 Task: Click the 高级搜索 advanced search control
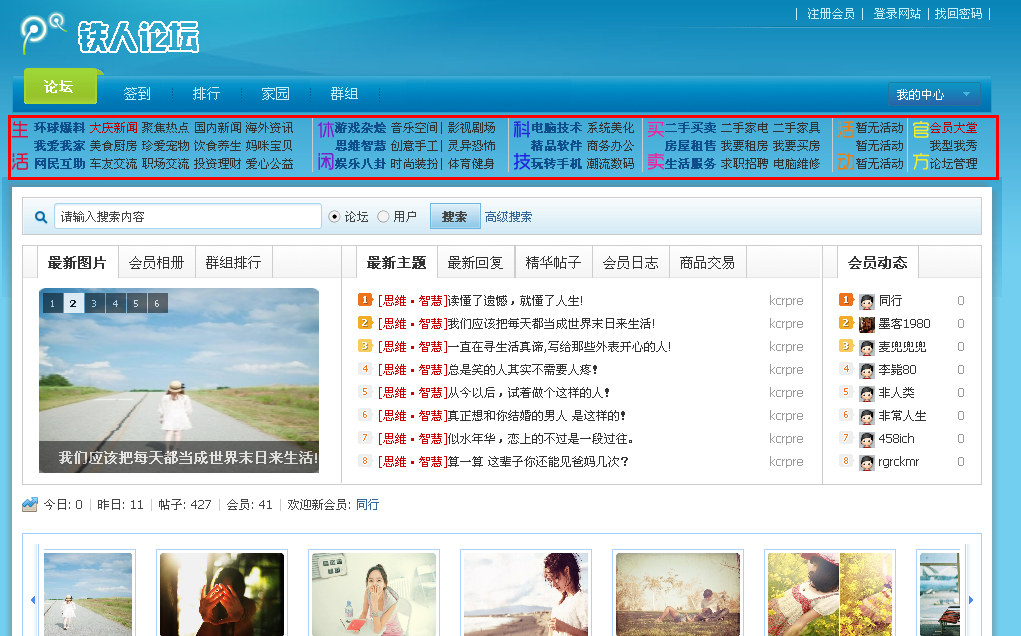pos(507,217)
